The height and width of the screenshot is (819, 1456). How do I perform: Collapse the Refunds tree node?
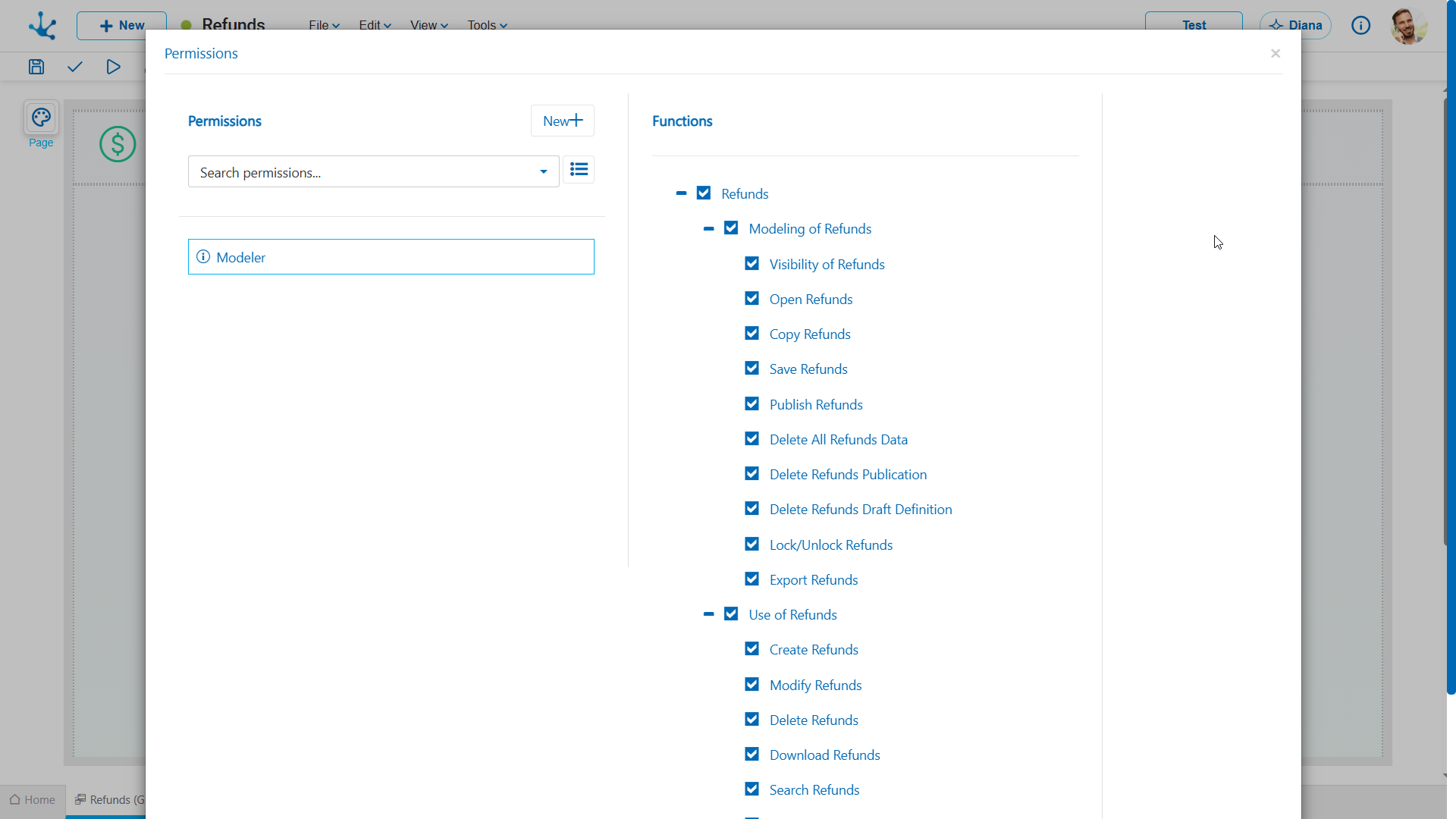click(x=681, y=193)
